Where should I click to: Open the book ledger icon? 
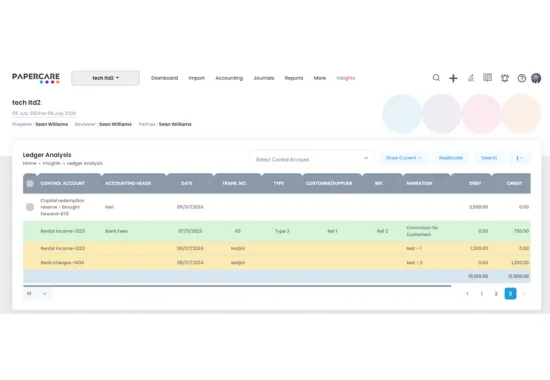coord(487,78)
